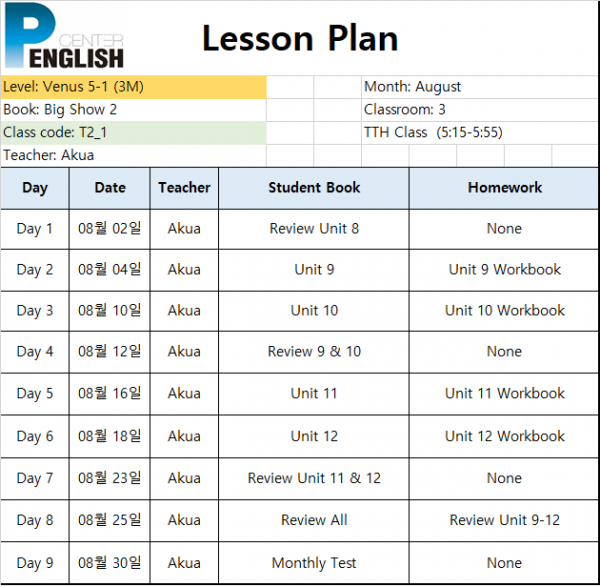This screenshot has height=587, width=600.
Task: Select the yellow Level: Venus 5-1 cell
Action: tap(133, 87)
